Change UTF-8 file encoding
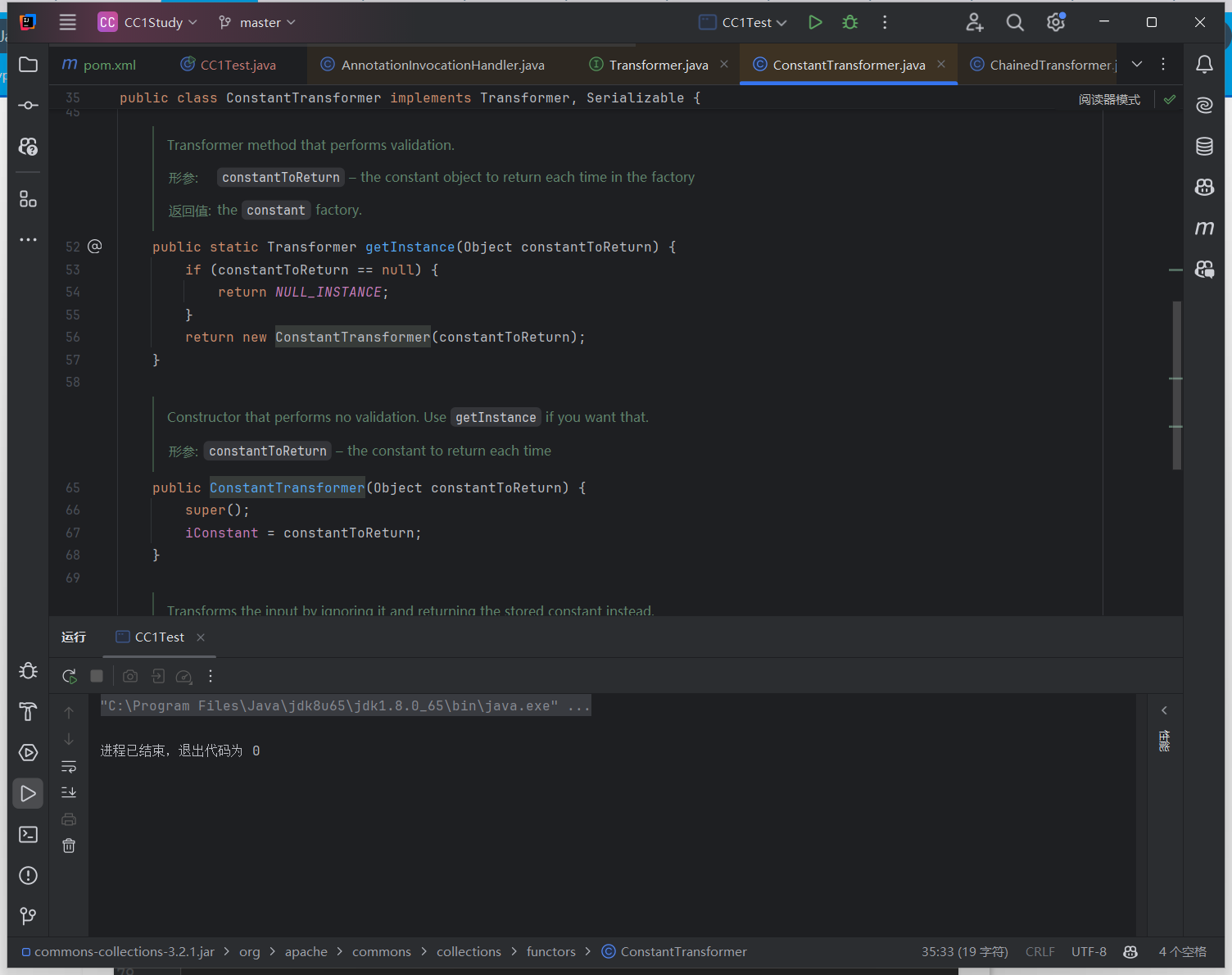Viewport: 1232px width, 975px height. 1089,952
